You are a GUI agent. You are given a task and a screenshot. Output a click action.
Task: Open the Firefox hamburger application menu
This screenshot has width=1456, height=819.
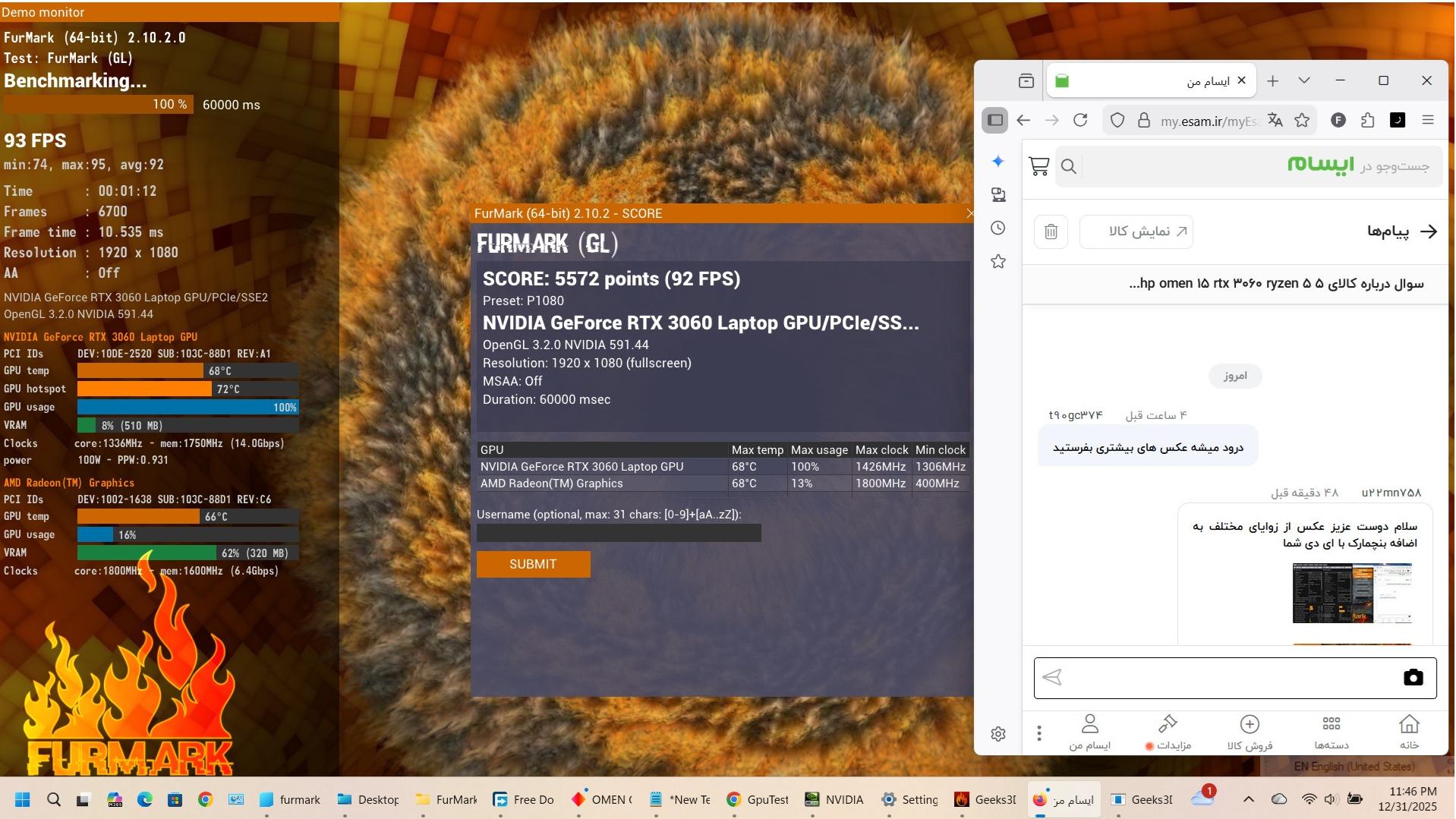tap(1427, 120)
